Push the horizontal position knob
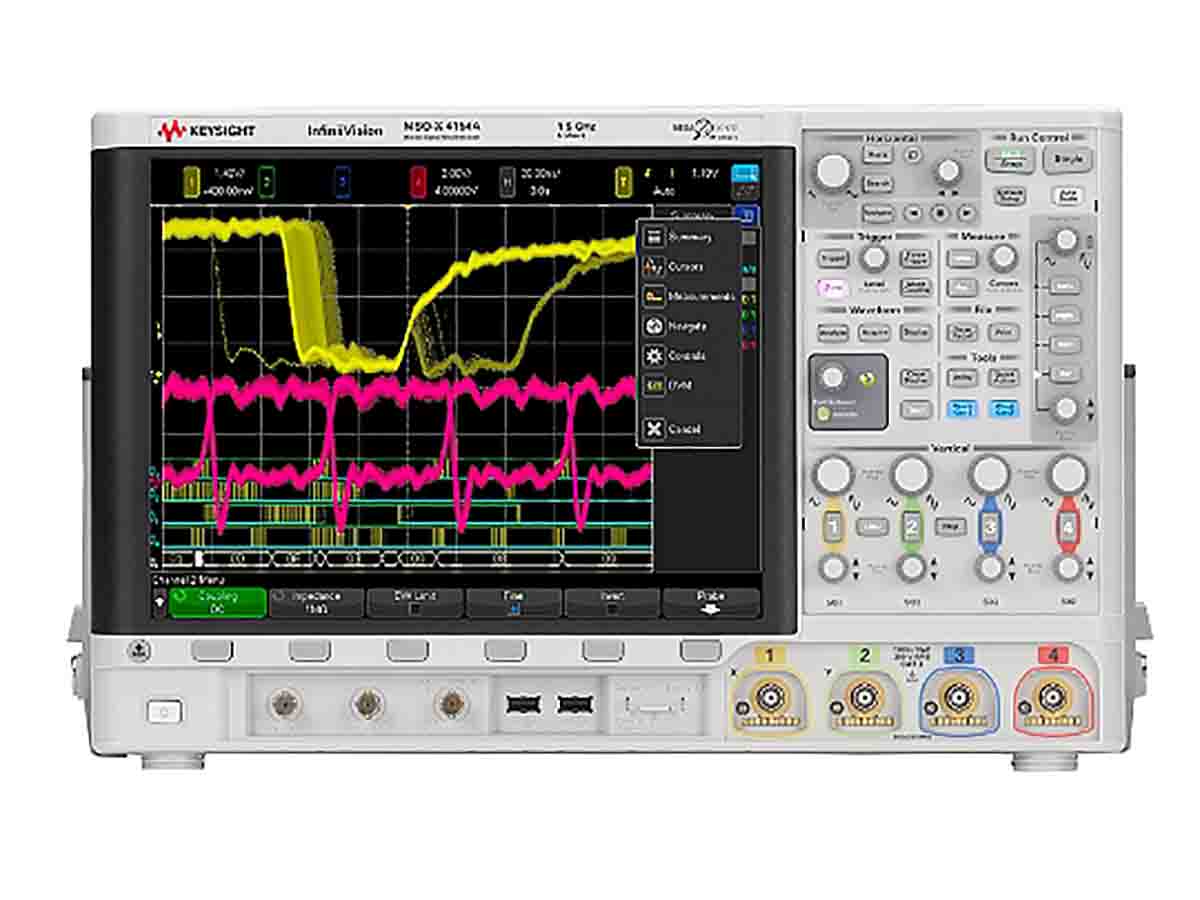Image resolution: width=1200 pixels, height=900 pixels. (x=947, y=171)
